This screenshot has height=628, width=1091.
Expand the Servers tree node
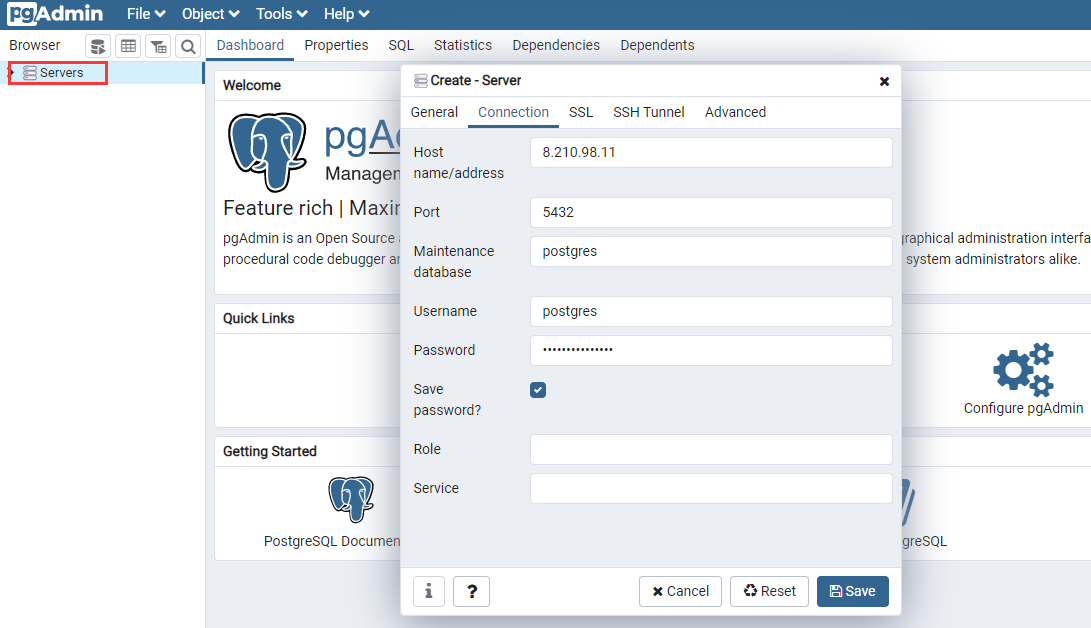click(11, 72)
